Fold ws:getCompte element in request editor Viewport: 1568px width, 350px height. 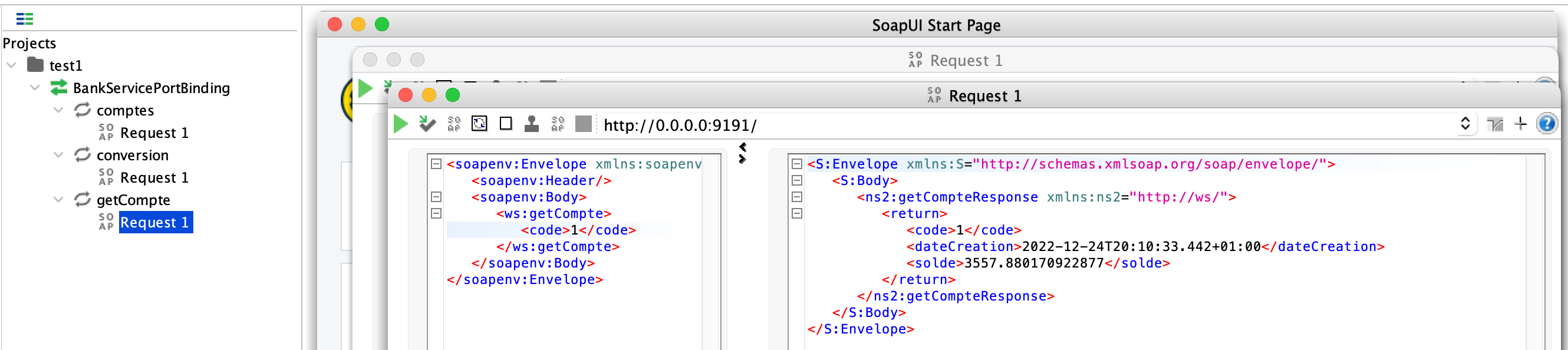[436, 213]
